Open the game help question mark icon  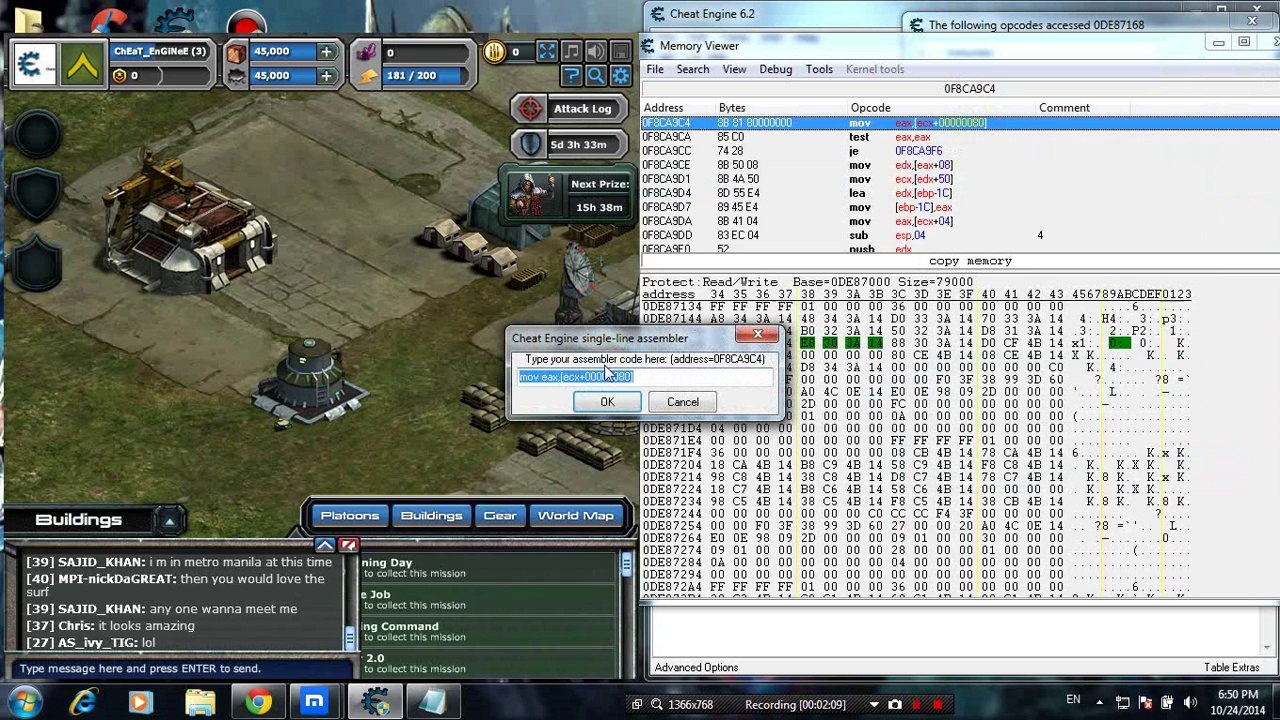pos(571,76)
